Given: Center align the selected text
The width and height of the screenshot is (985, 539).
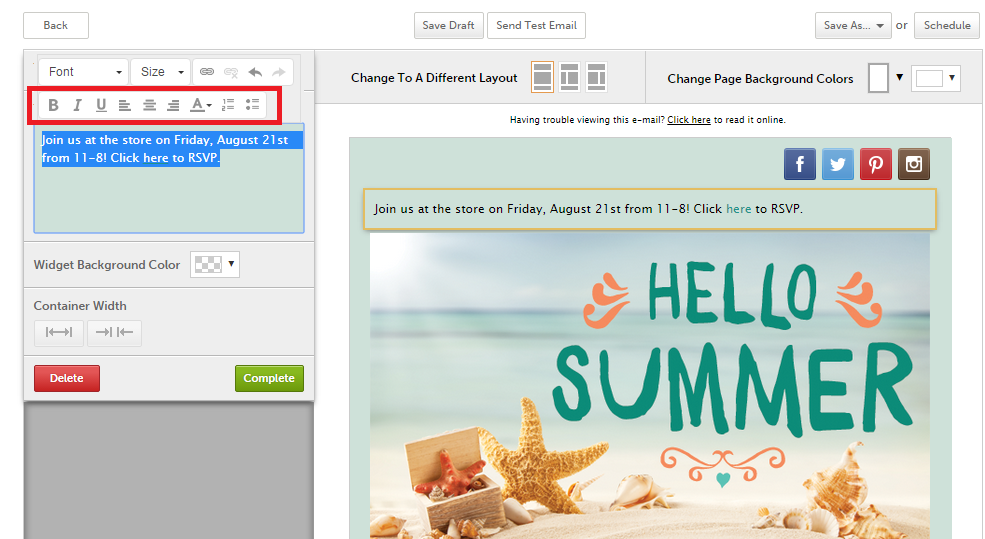Looking at the screenshot, I should coord(149,105).
